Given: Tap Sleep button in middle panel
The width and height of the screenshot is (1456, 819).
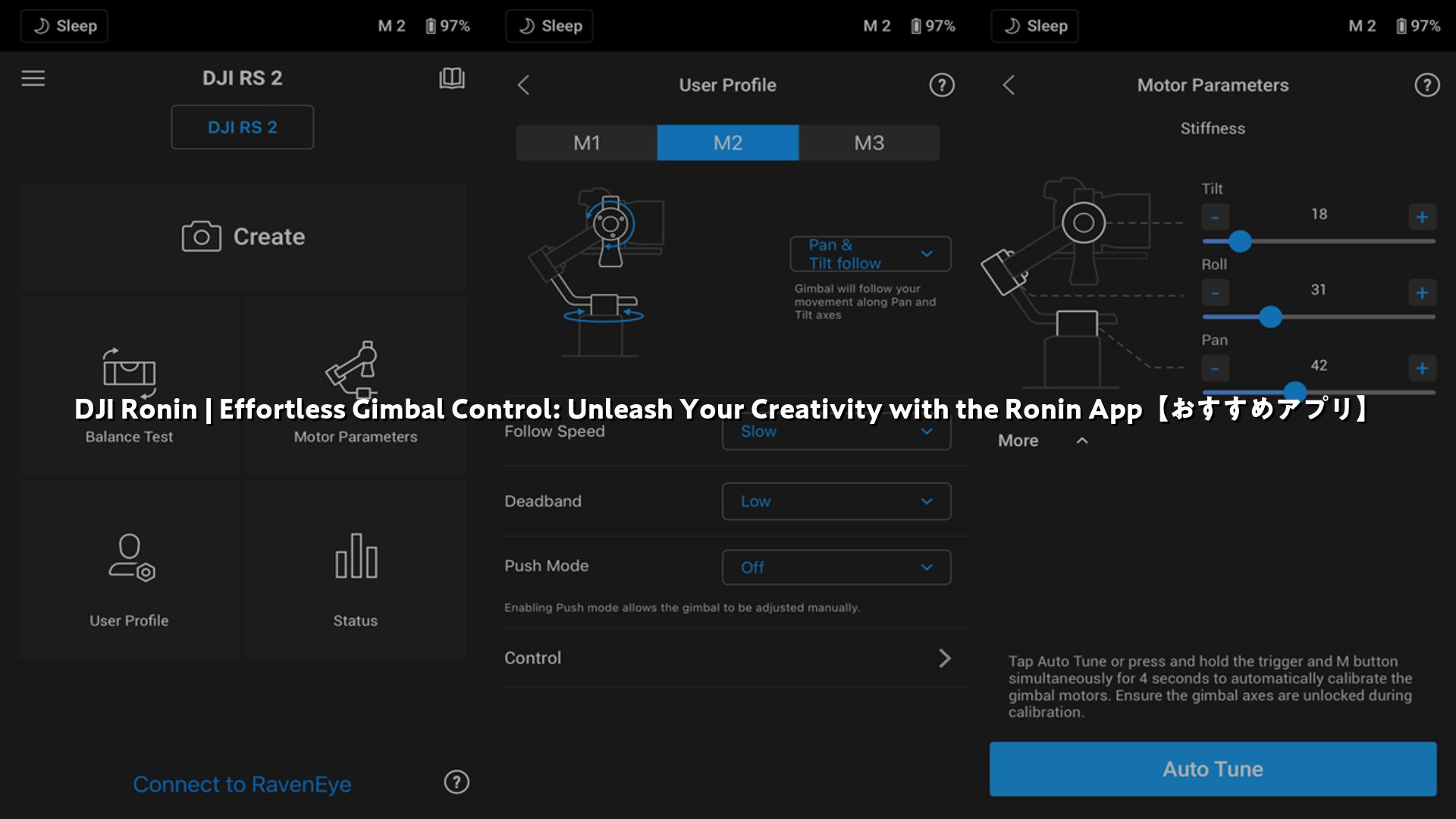Looking at the screenshot, I should 550,26.
